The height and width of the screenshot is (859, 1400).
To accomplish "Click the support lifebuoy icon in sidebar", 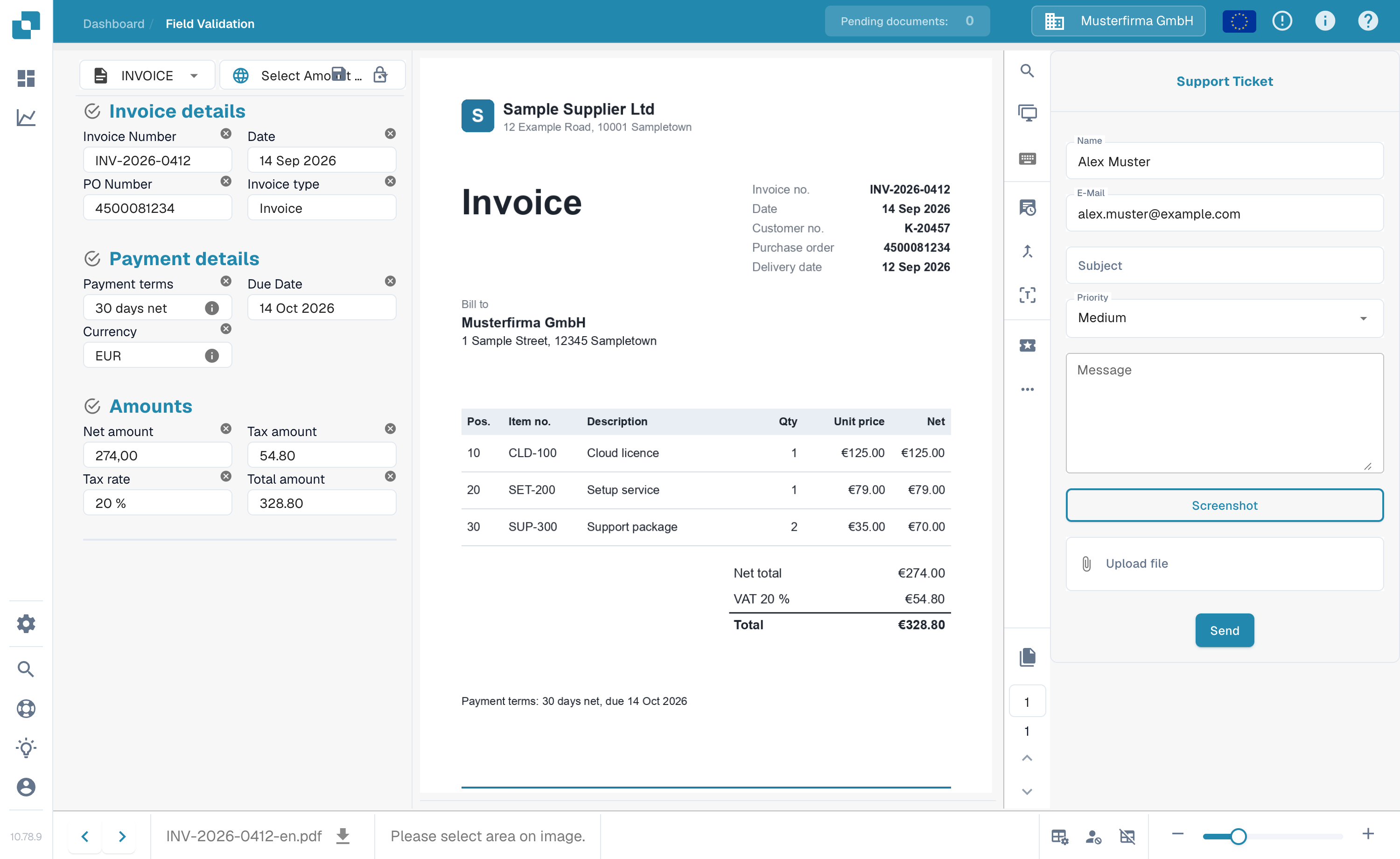I will click(26, 708).
